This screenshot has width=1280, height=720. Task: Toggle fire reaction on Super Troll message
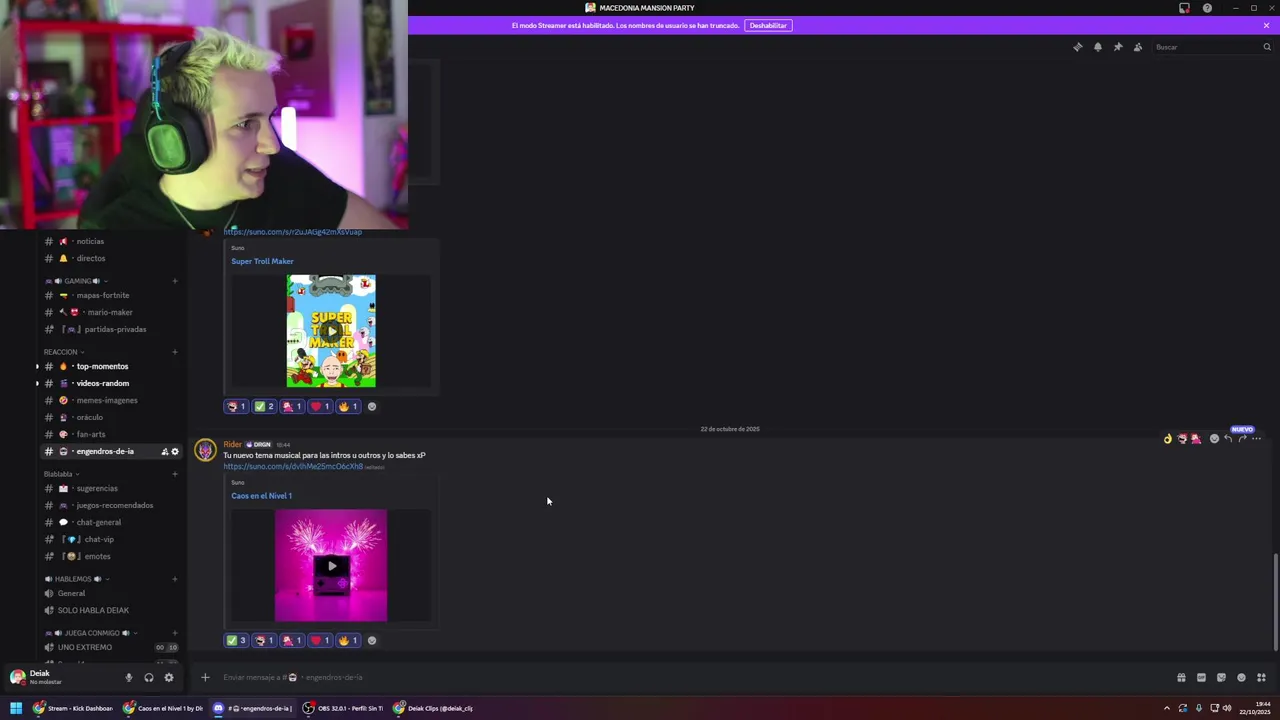pyautogui.click(x=348, y=406)
